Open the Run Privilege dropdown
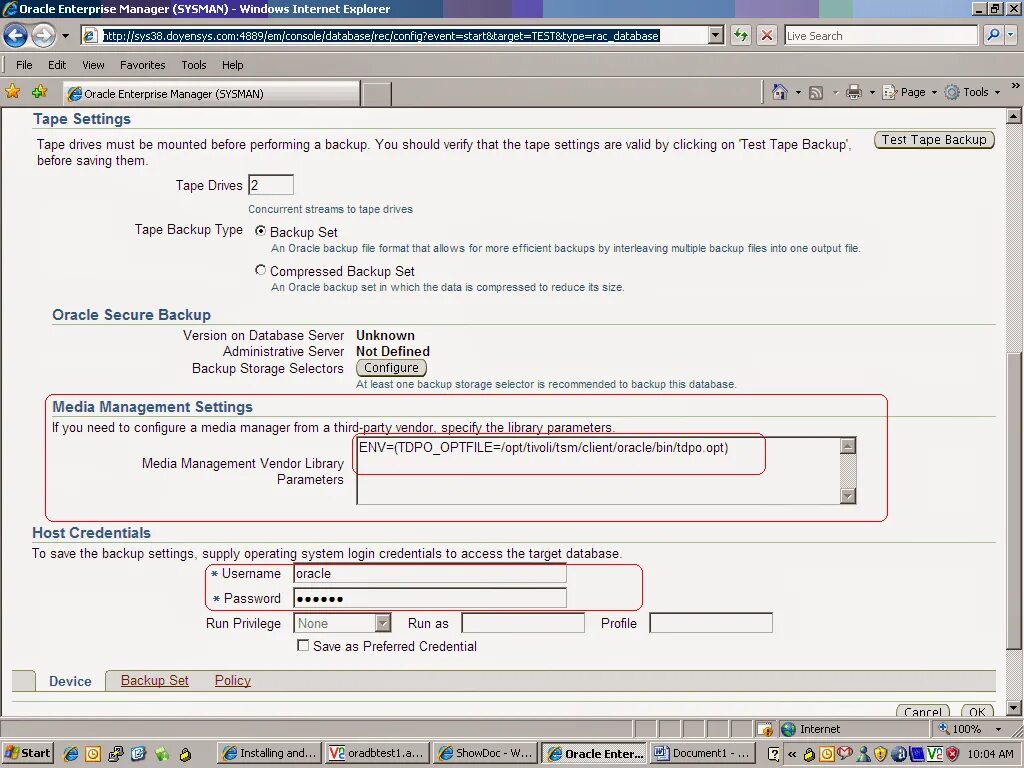The width and height of the screenshot is (1024, 768). click(x=342, y=623)
